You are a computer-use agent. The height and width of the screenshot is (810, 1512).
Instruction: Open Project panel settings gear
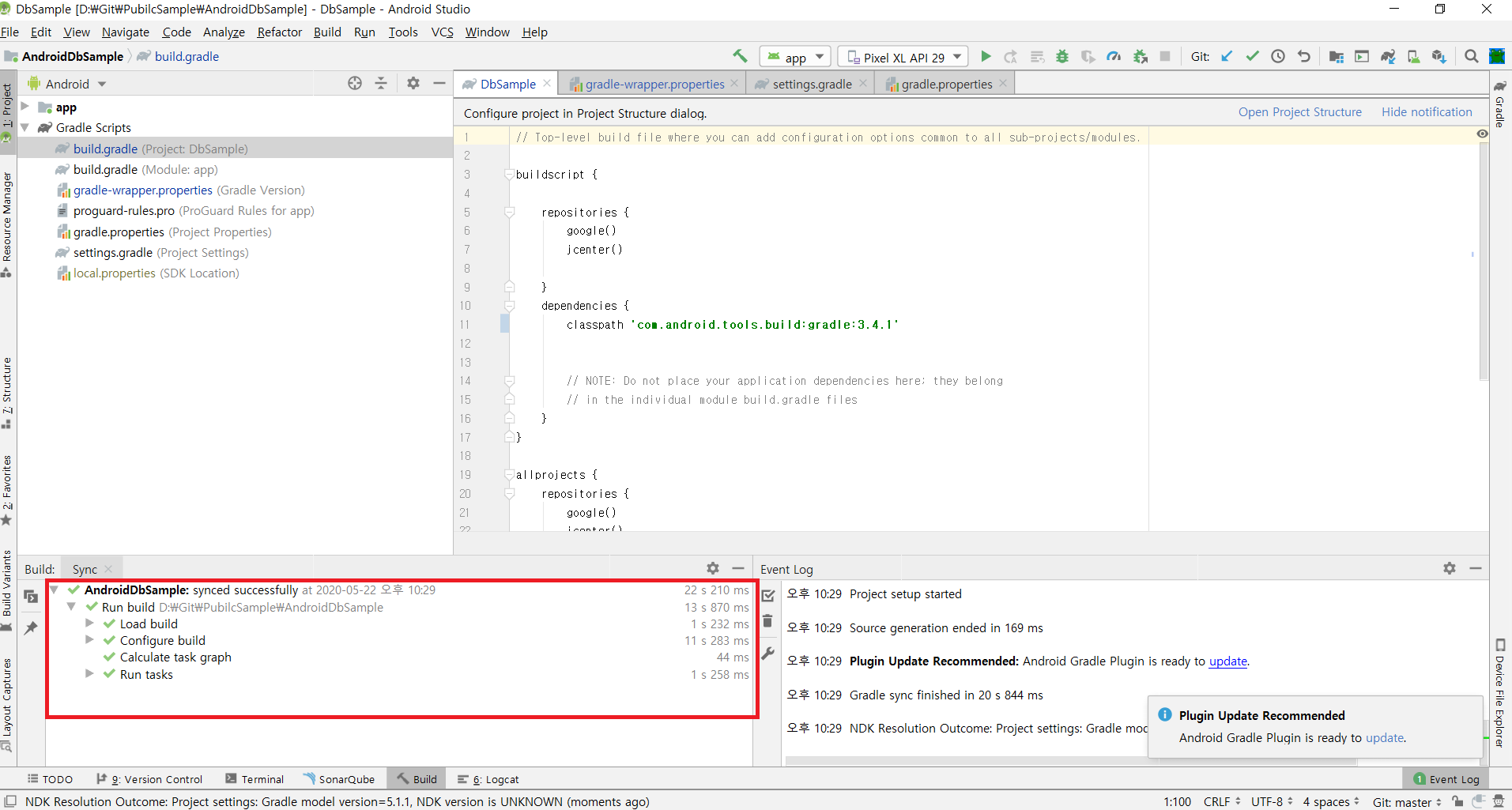pyautogui.click(x=413, y=83)
